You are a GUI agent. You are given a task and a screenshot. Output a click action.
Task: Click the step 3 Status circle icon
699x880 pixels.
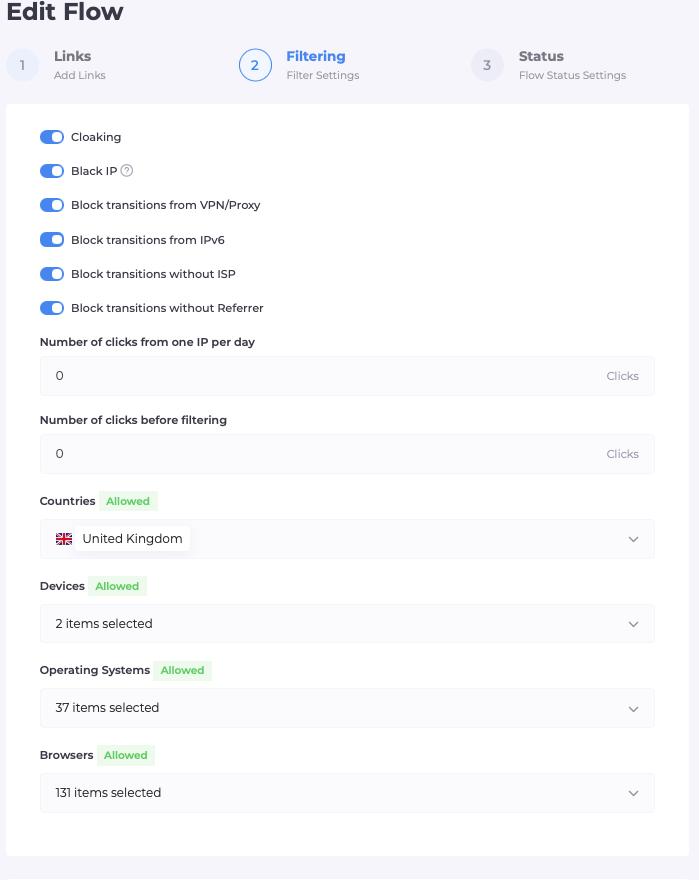[x=487, y=65]
